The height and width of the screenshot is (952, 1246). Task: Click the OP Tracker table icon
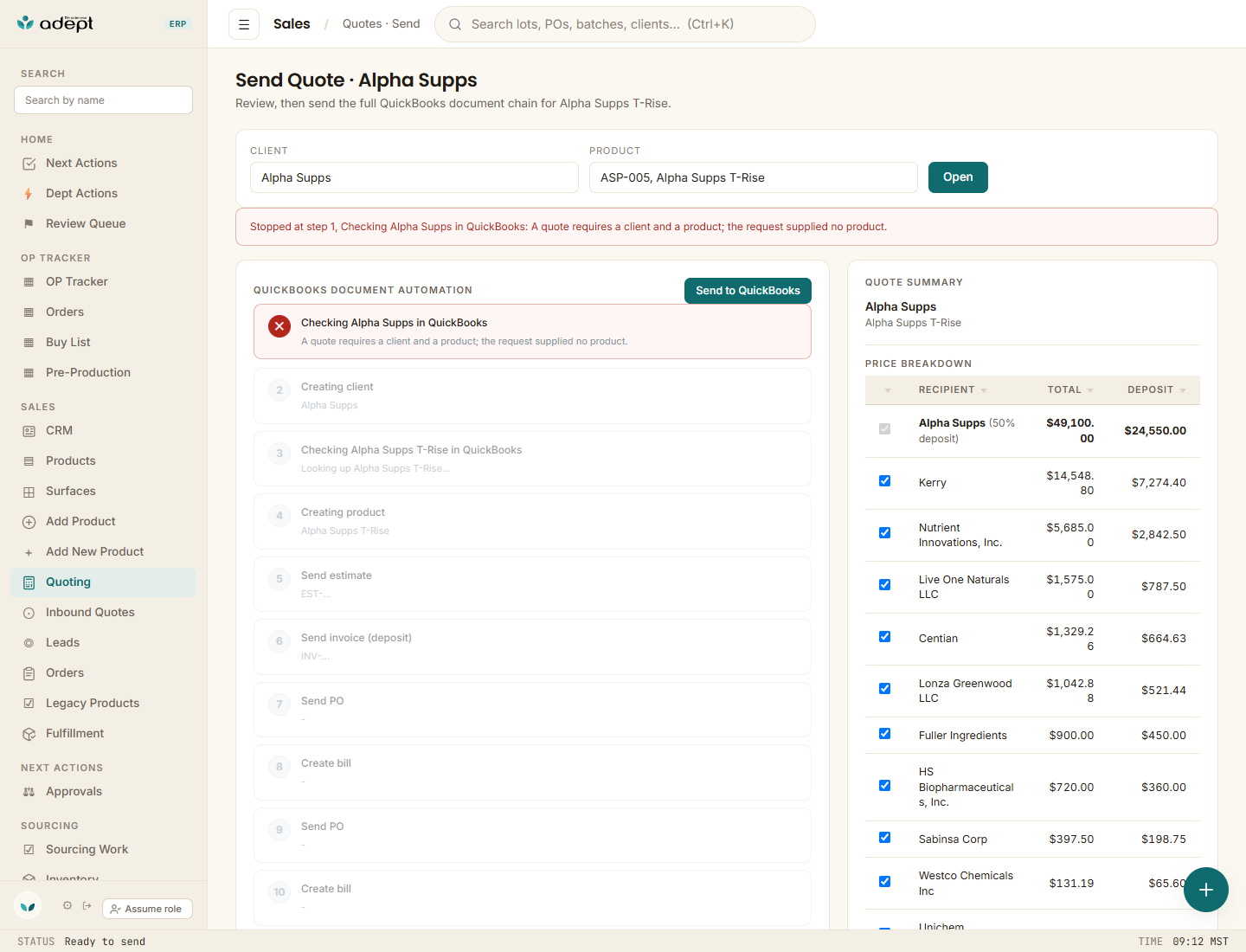pyautogui.click(x=29, y=282)
